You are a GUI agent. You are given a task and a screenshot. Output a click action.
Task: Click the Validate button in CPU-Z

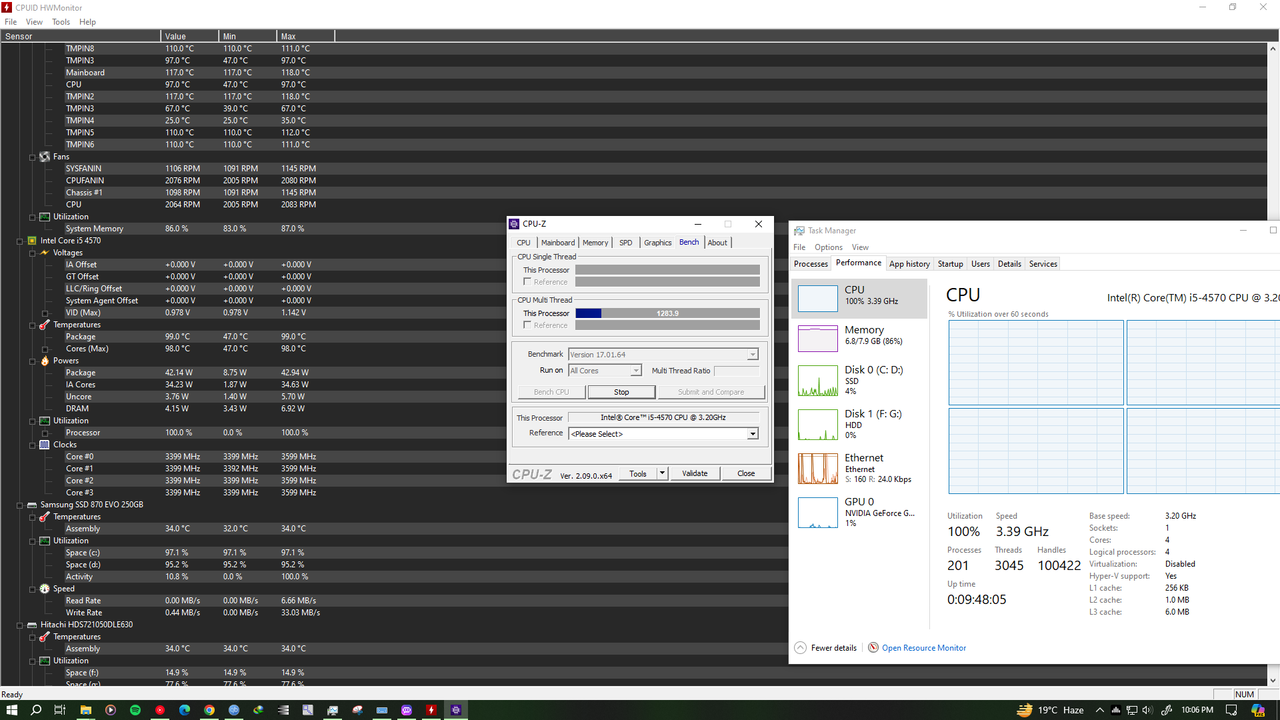point(694,474)
